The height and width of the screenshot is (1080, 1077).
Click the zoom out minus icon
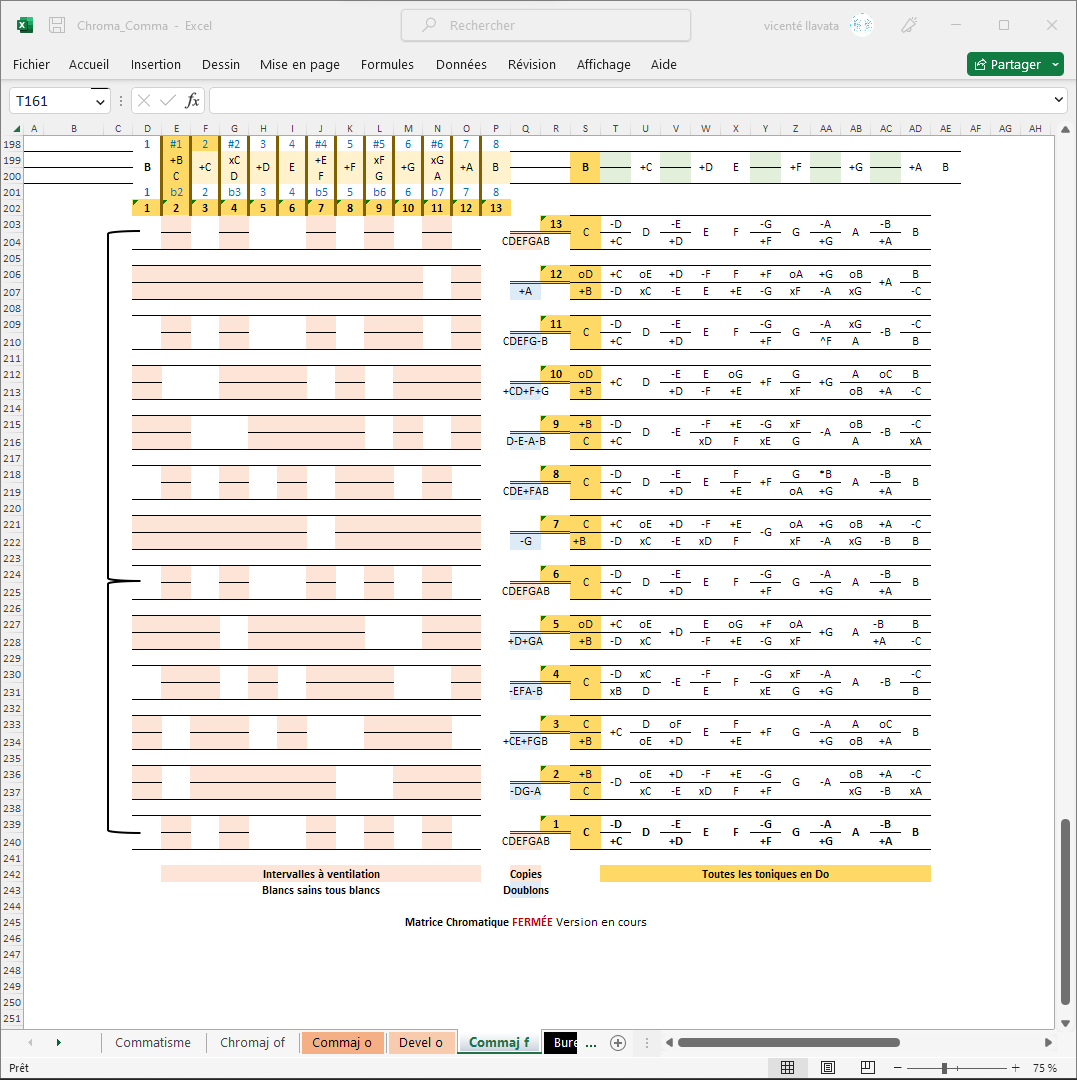pyautogui.click(x=897, y=1068)
